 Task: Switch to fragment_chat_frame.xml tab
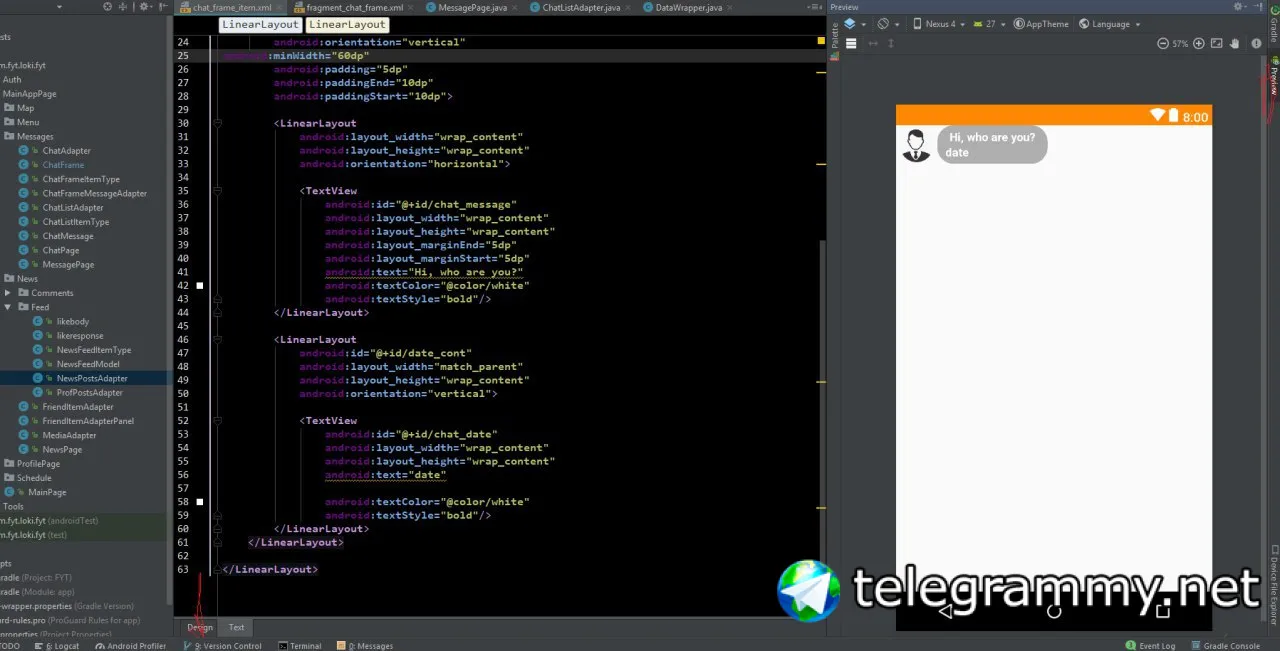(354, 7)
